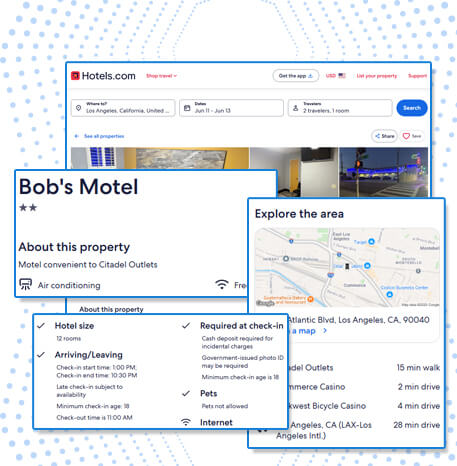Save the property with the heart button
Screen dimensions: 457x466
[x=412, y=136]
